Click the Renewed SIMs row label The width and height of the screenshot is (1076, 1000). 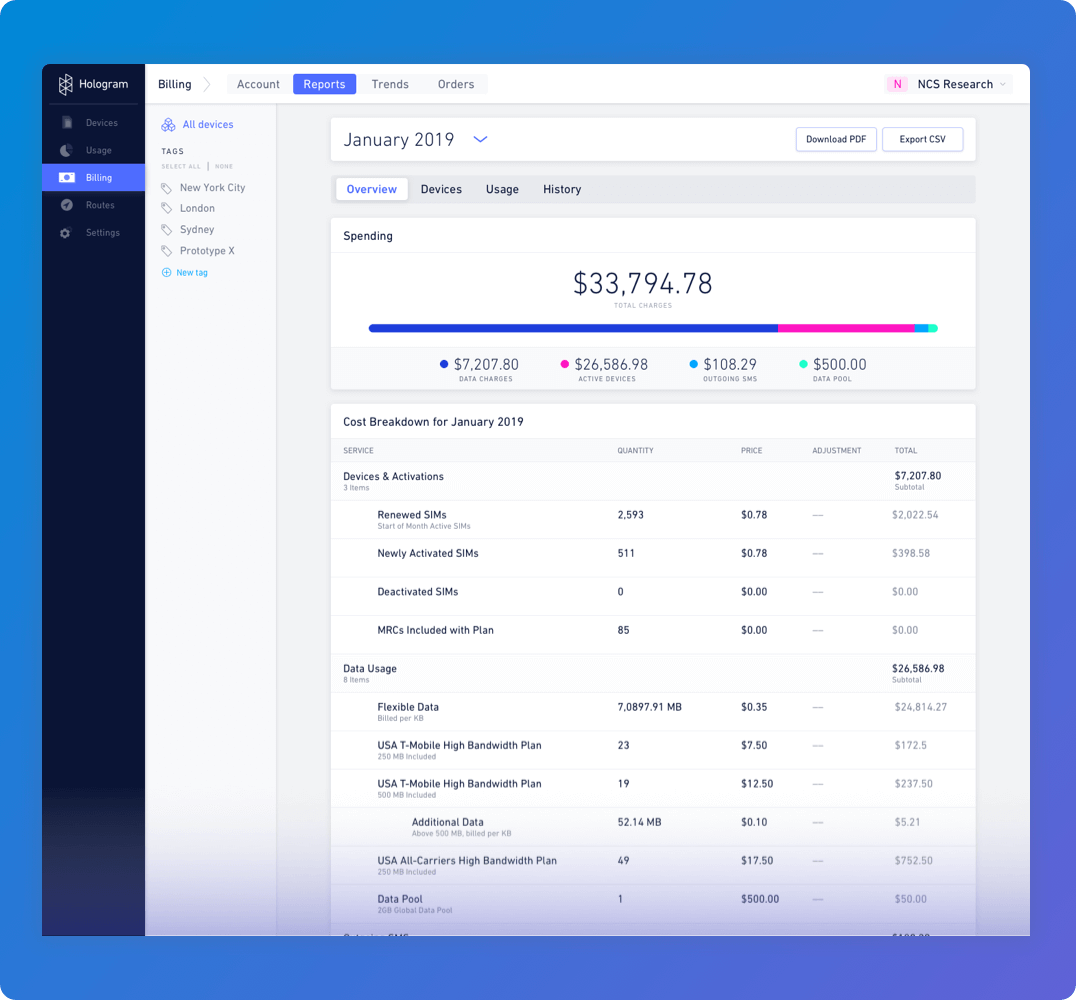coord(412,515)
